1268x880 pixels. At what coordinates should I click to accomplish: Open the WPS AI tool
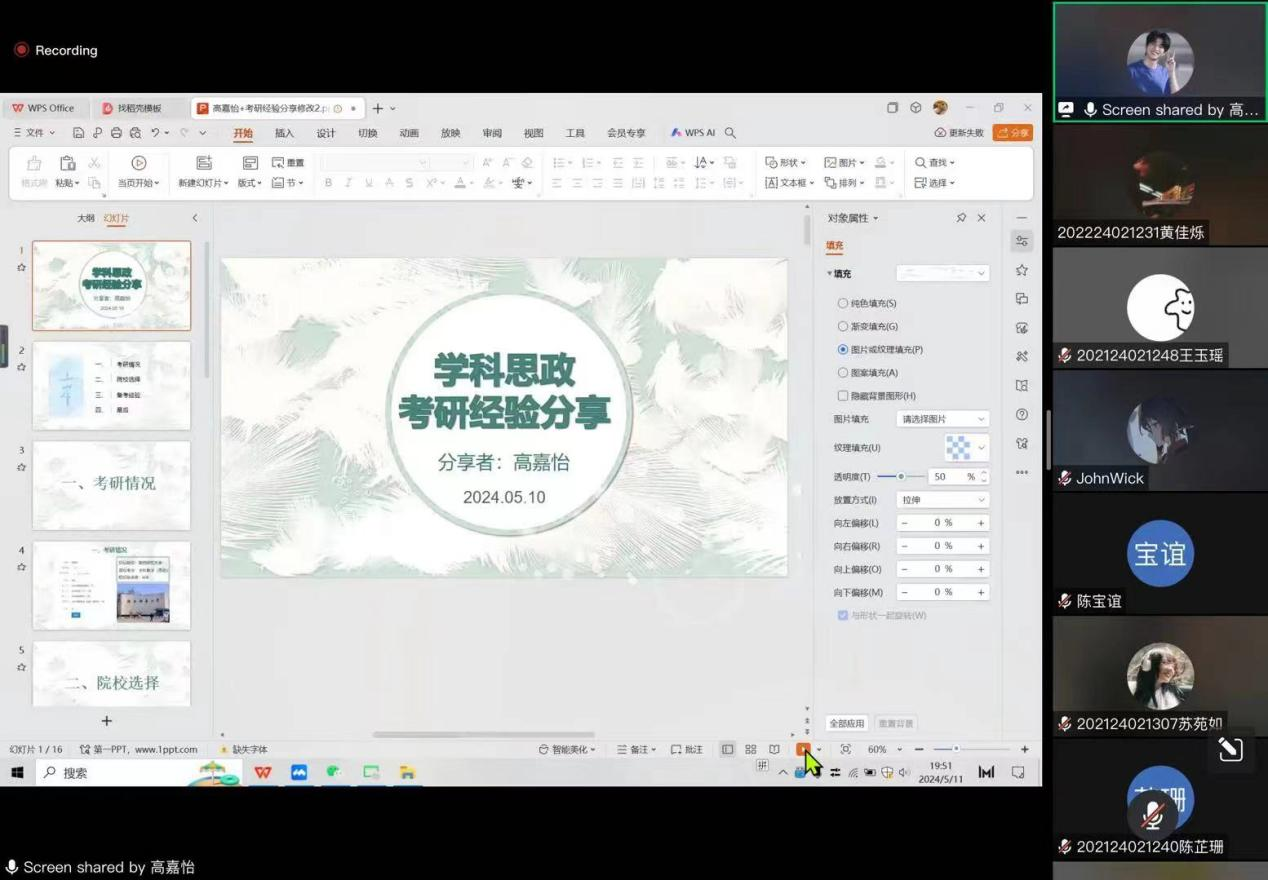[x=692, y=133]
